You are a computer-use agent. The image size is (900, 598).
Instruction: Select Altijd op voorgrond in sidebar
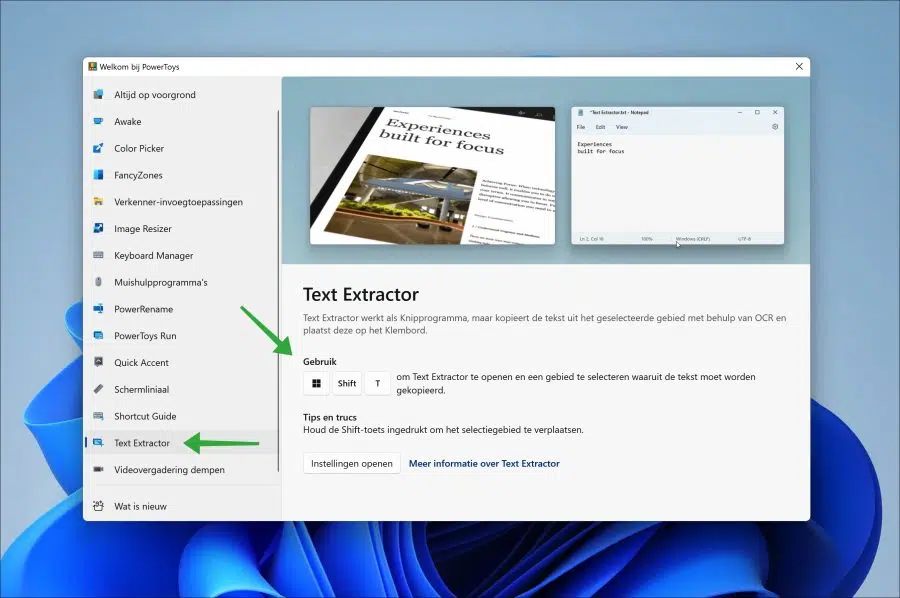click(181, 95)
